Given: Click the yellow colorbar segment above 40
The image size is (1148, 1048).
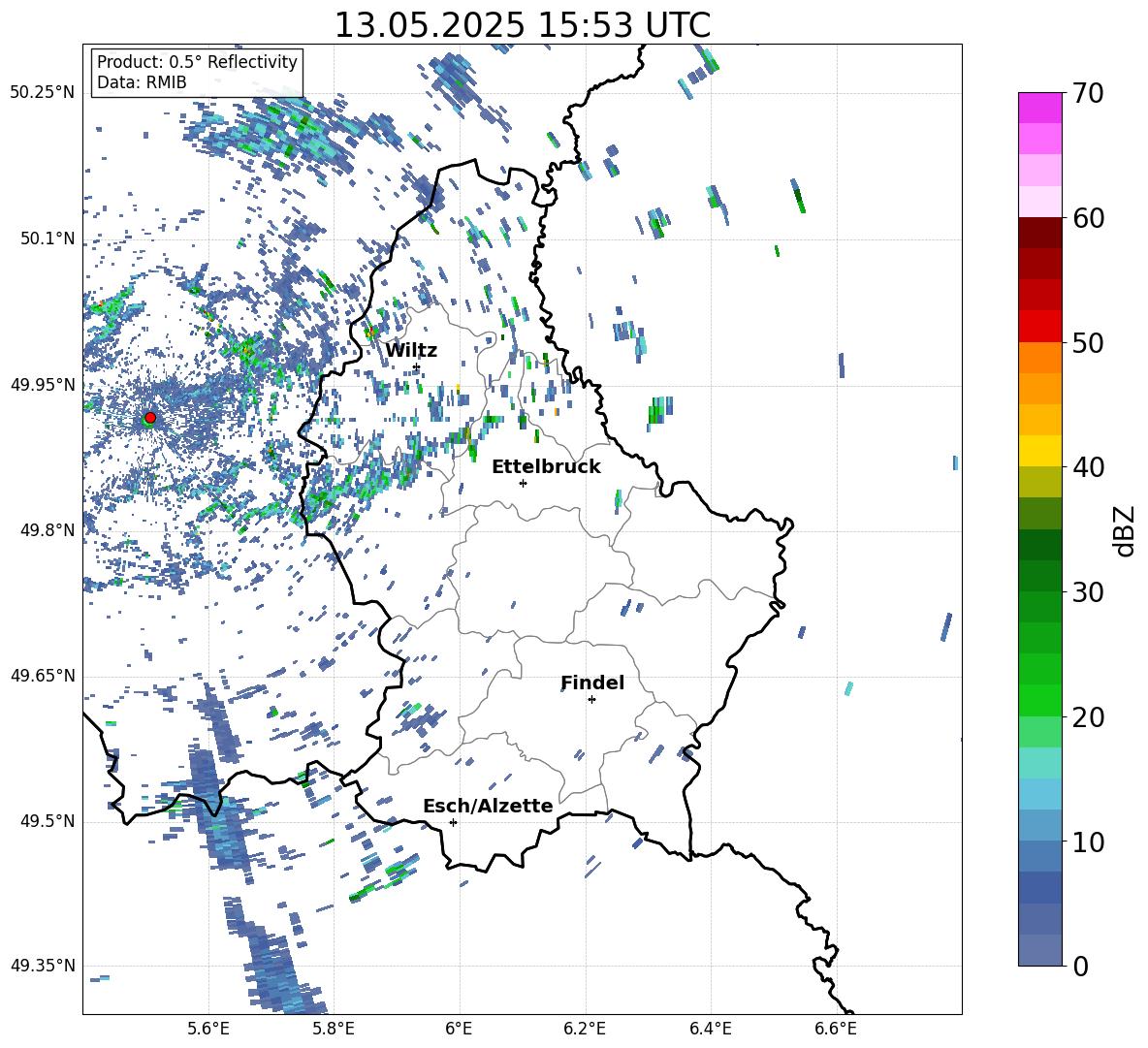Looking at the screenshot, I should point(1040,451).
